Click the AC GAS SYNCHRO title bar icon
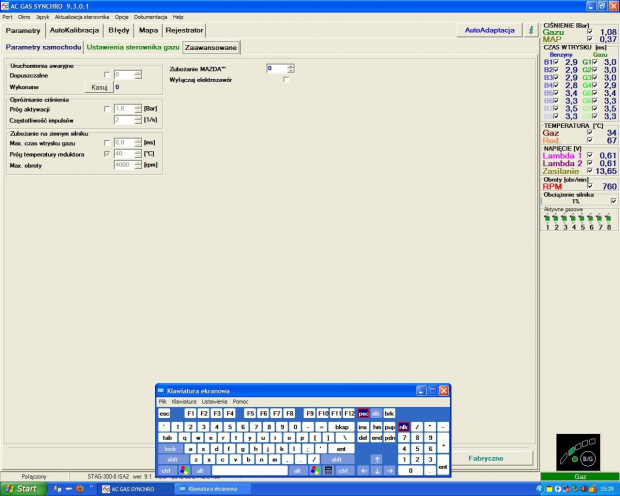This screenshot has height=496, width=620. point(6,5)
